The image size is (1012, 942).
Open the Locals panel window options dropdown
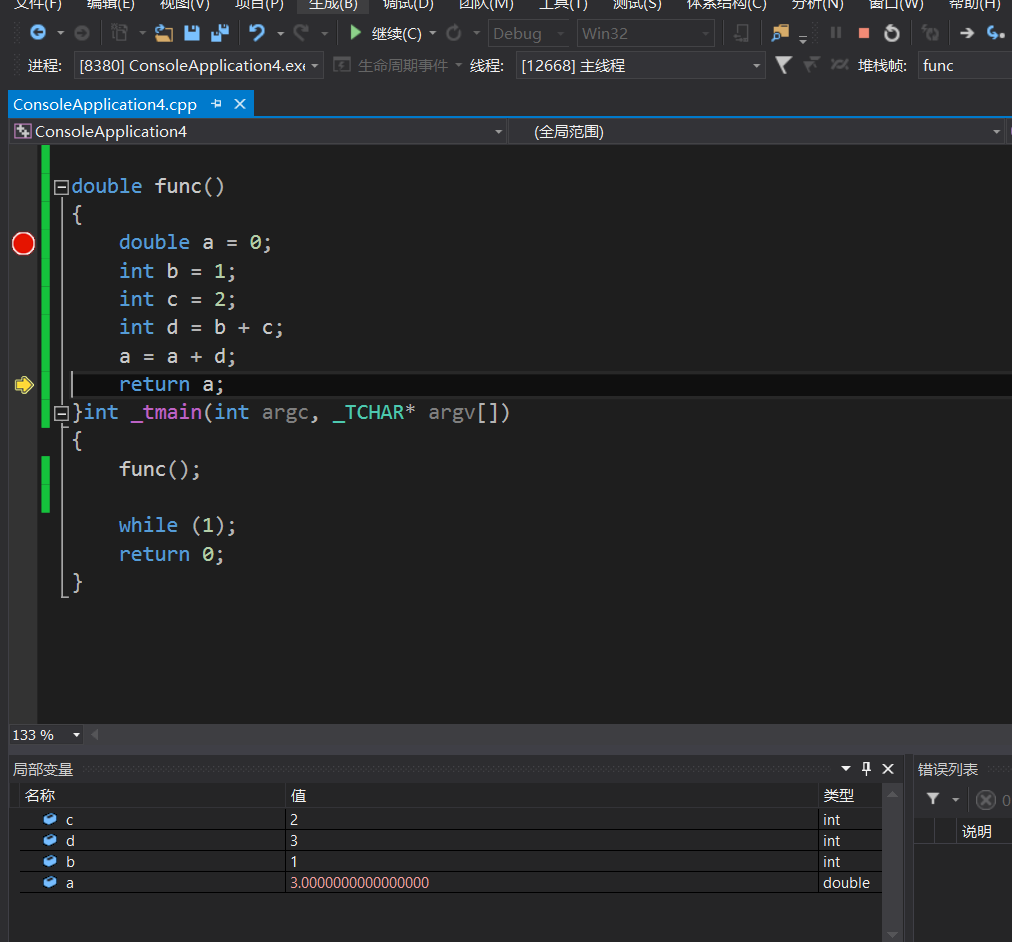coord(846,768)
